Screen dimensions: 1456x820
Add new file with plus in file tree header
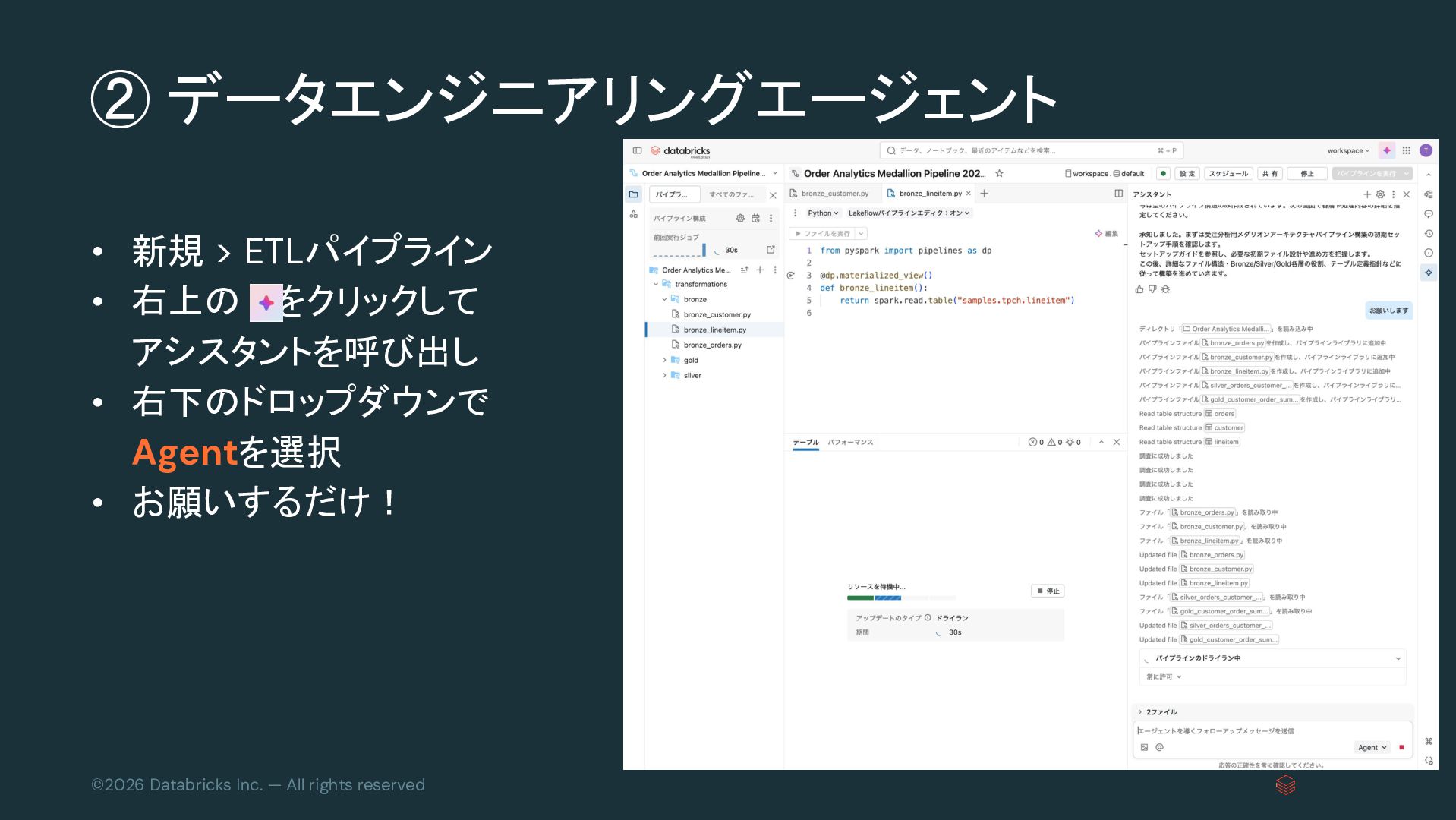760,270
